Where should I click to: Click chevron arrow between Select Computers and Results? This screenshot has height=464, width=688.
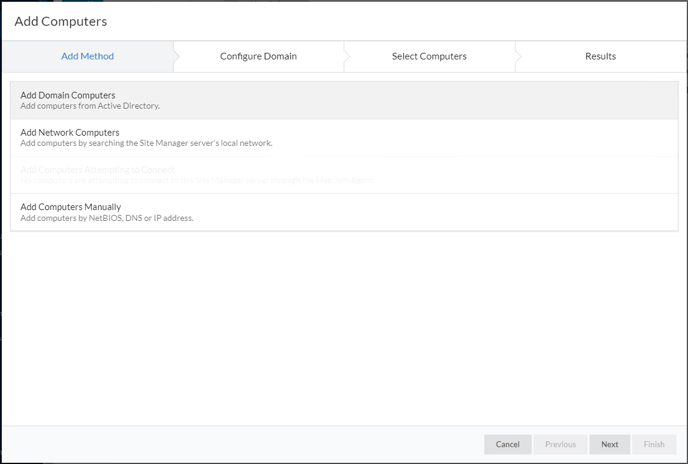pyautogui.click(x=518, y=56)
